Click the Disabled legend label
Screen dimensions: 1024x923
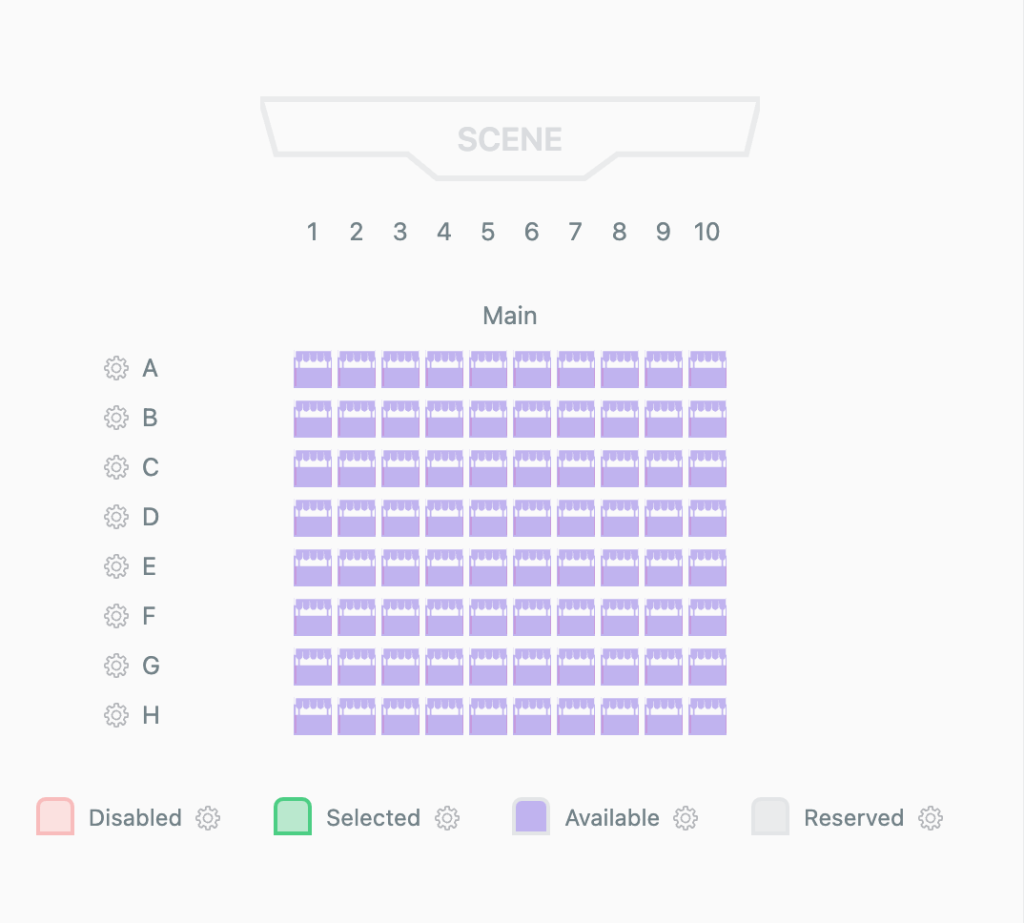(135, 818)
